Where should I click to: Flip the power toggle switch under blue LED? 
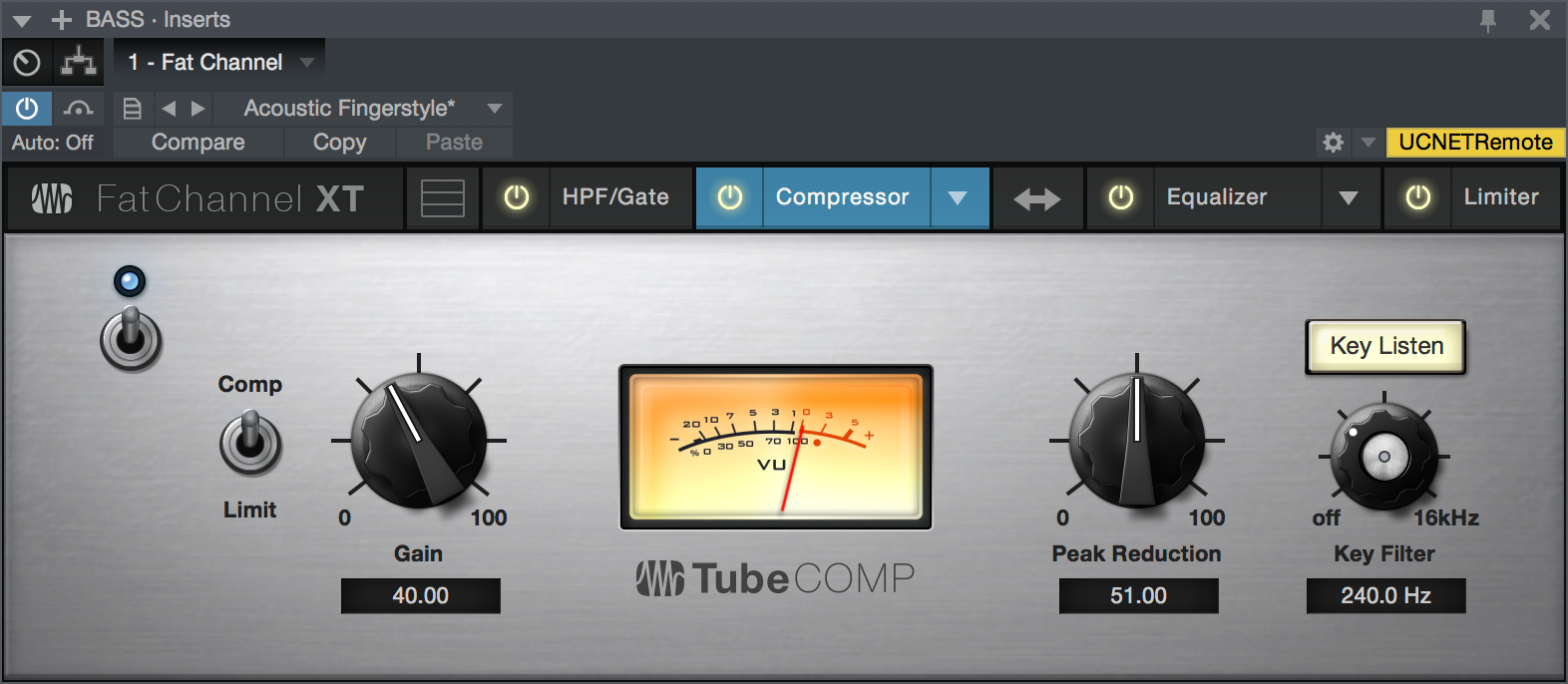click(131, 339)
